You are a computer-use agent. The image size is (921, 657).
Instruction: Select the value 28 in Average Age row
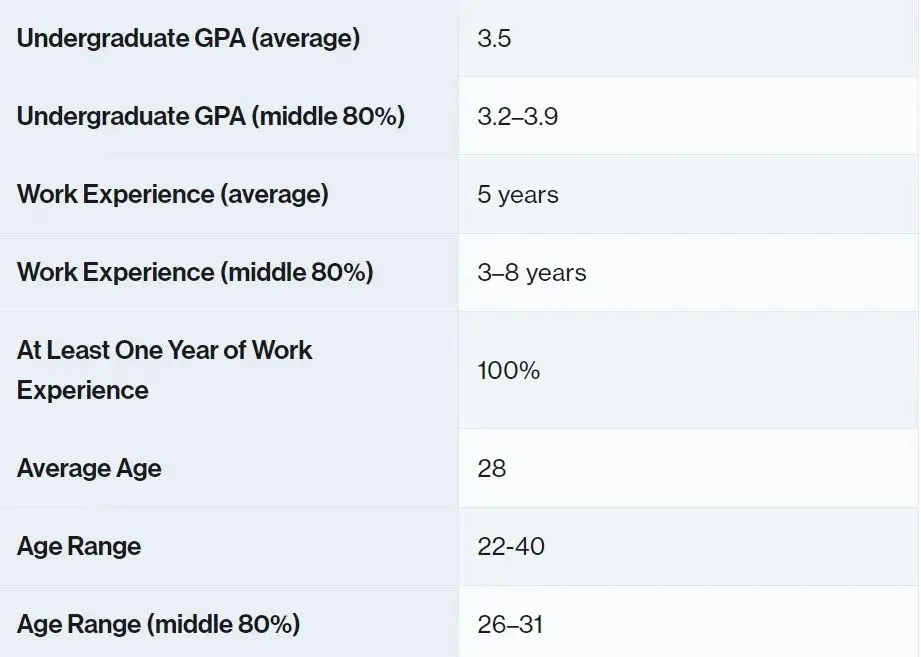[492, 469]
